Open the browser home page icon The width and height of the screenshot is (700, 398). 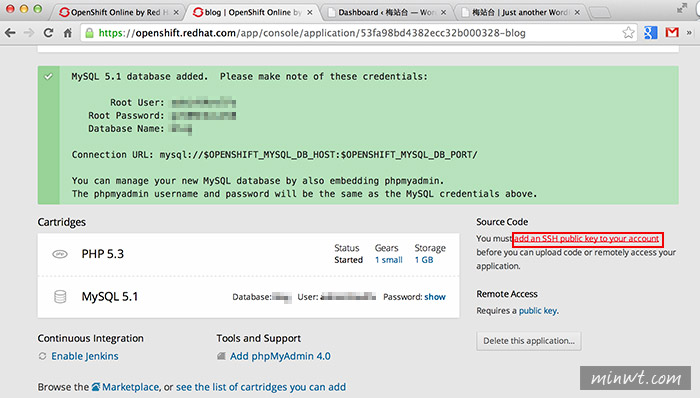67,33
